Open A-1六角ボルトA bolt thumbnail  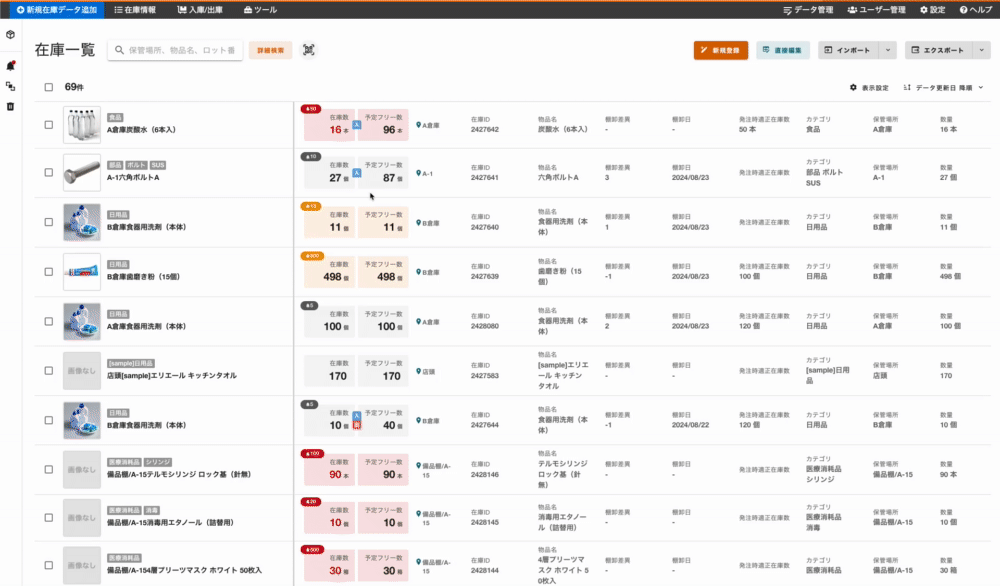[82, 173]
